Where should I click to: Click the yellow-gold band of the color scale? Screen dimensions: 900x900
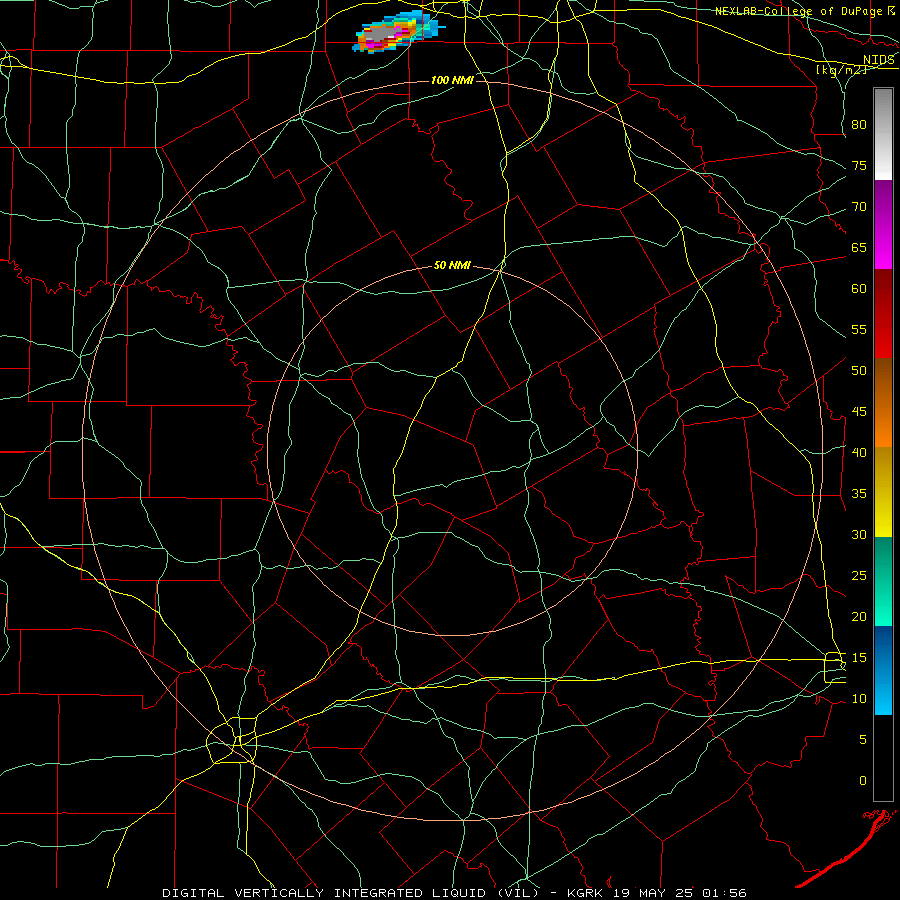(x=883, y=492)
